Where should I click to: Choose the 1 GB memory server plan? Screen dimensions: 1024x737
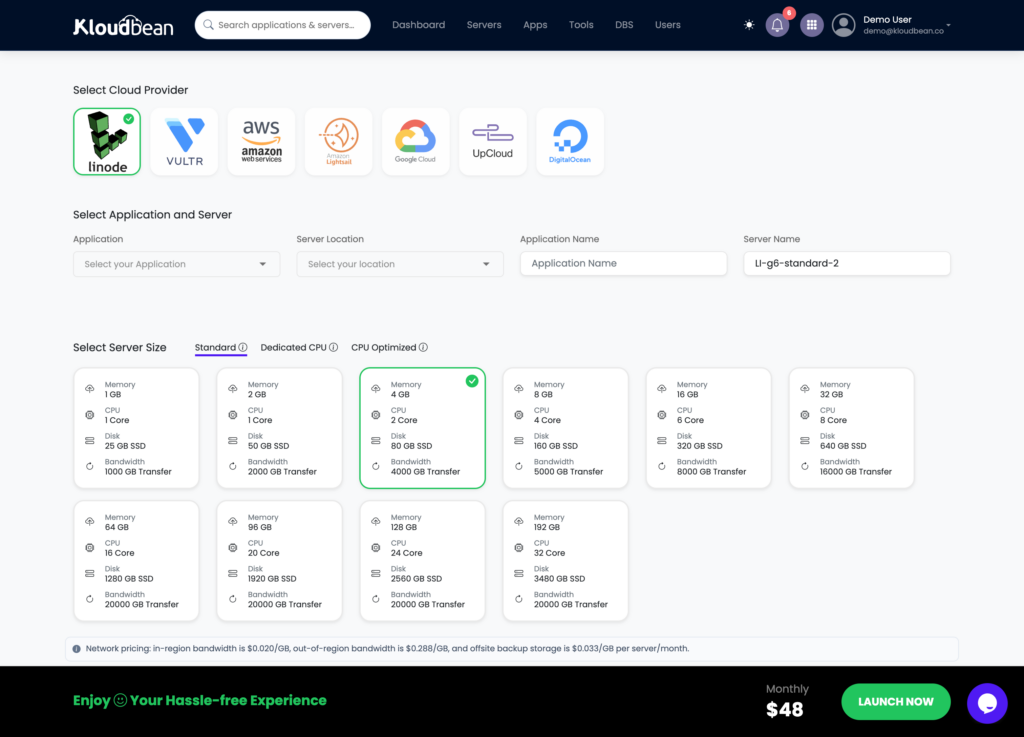pos(136,428)
